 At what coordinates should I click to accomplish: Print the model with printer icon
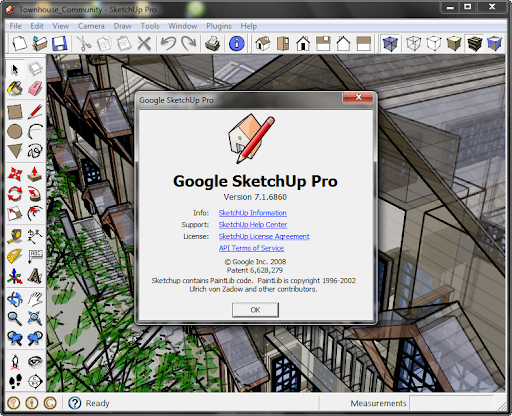pyautogui.click(x=212, y=43)
